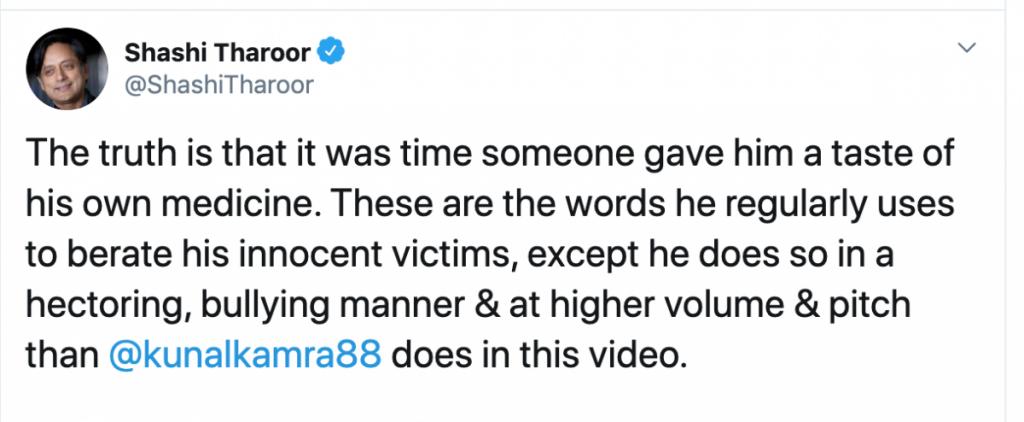Click the blue verified checkmark badge
This screenshot has width=1024, height=422.
[333, 50]
